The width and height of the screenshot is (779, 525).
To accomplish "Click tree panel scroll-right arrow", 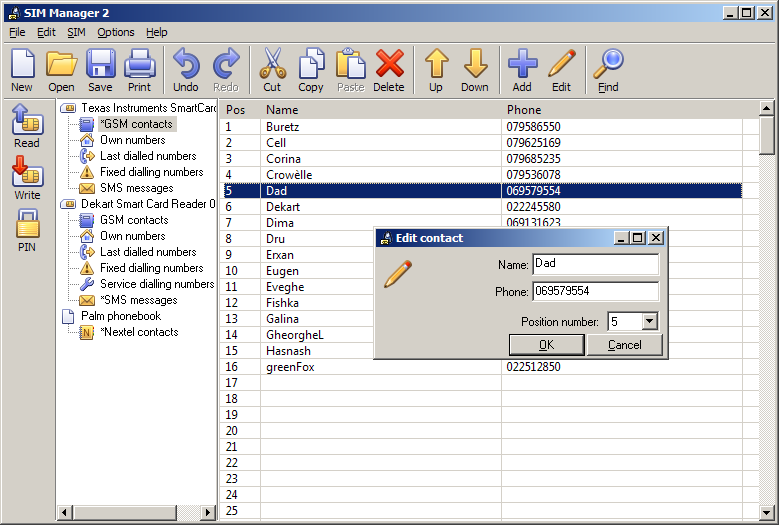I will [x=208, y=512].
